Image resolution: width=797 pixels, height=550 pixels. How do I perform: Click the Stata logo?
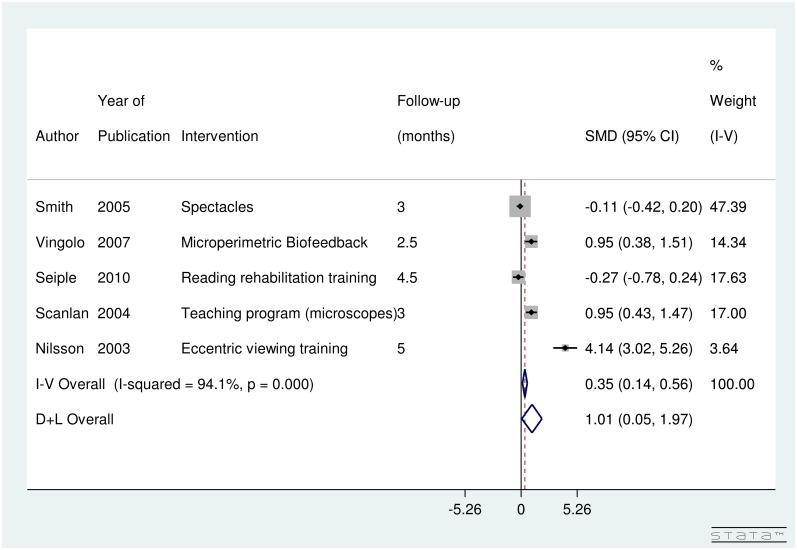click(746, 535)
